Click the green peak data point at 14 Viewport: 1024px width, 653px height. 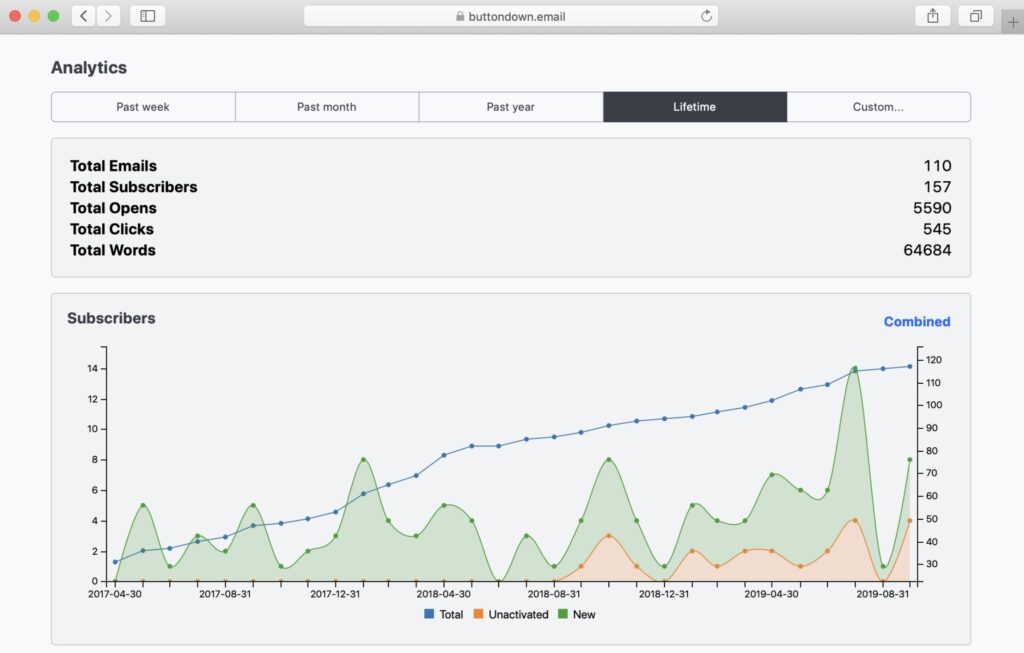(x=855, y=369)
